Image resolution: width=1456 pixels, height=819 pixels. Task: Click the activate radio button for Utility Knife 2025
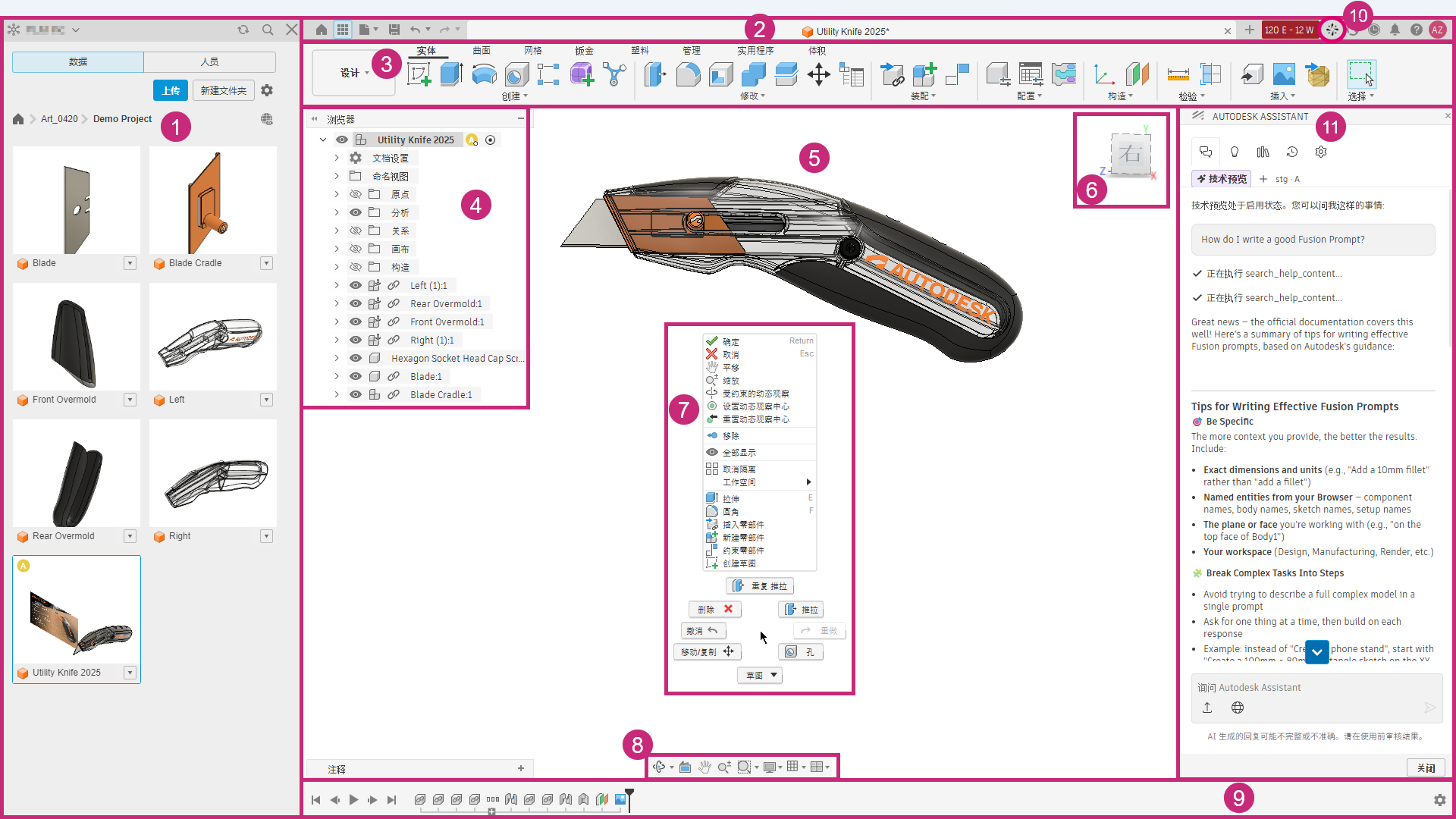491,140
